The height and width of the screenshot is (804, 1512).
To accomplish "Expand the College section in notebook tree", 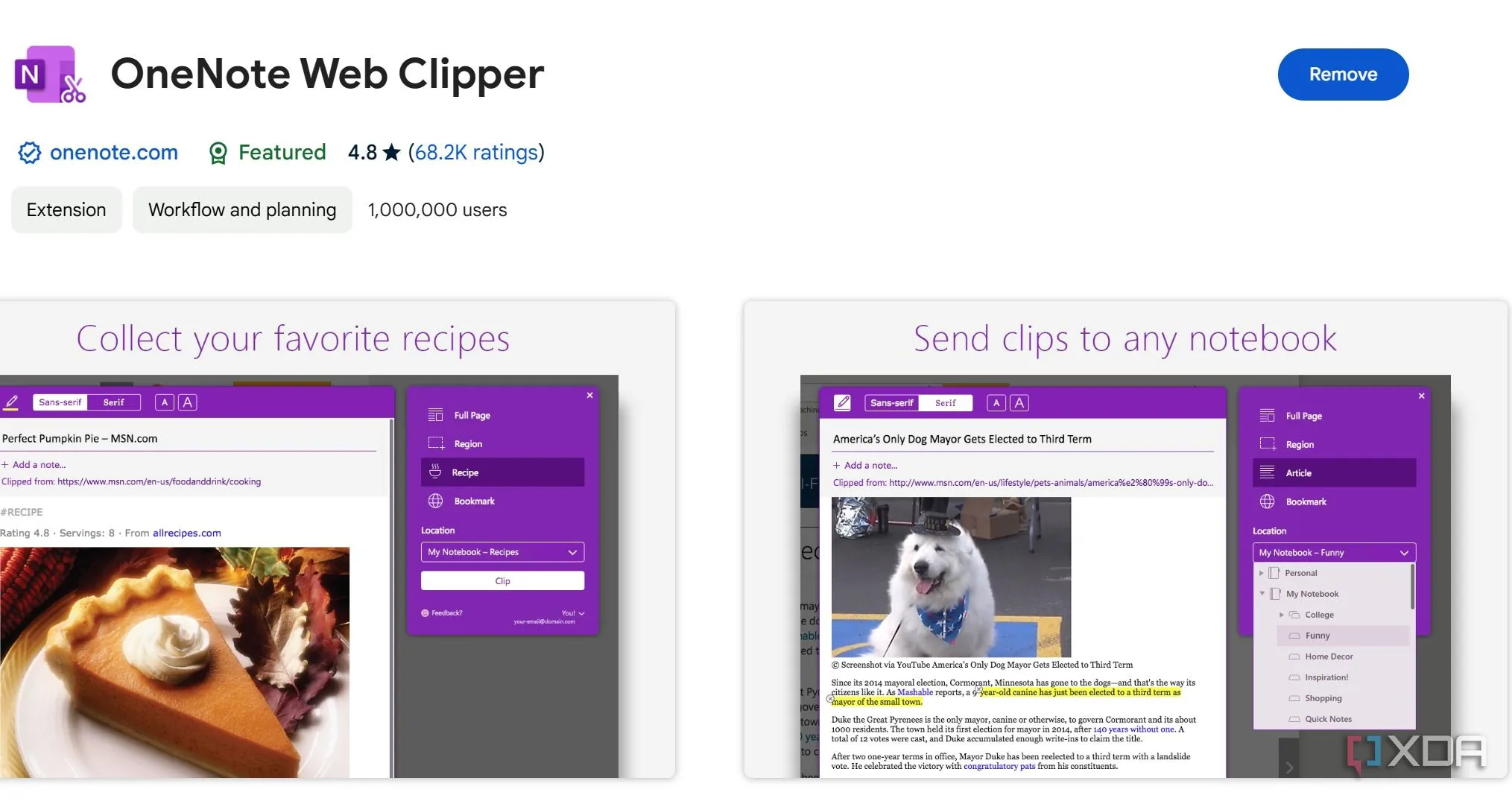I will pyautogui.click(x=1281, y=615).
